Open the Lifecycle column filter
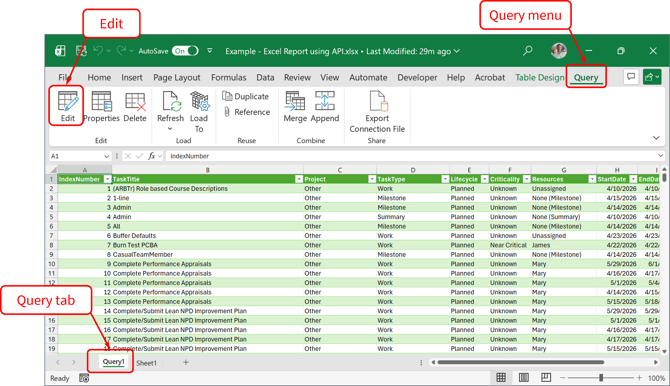This screenshot has width=670, height=386. coord(485,179)
